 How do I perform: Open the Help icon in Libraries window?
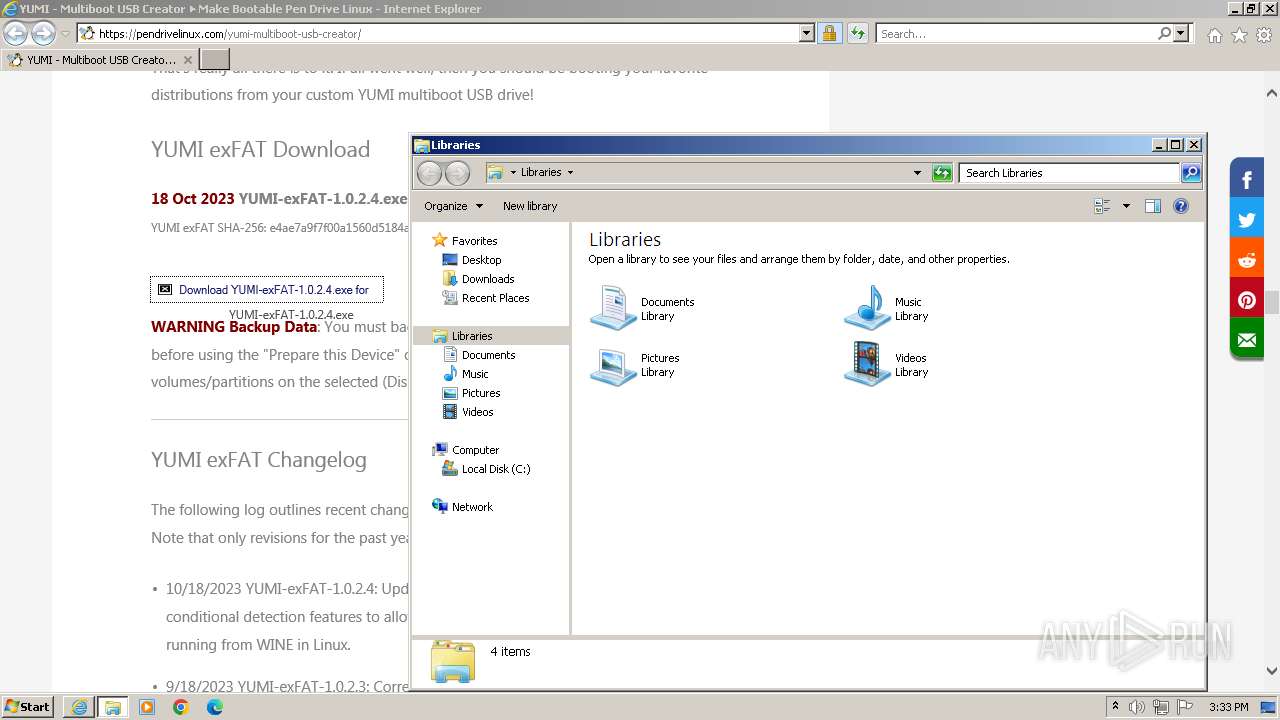[x=1181, y=206]
